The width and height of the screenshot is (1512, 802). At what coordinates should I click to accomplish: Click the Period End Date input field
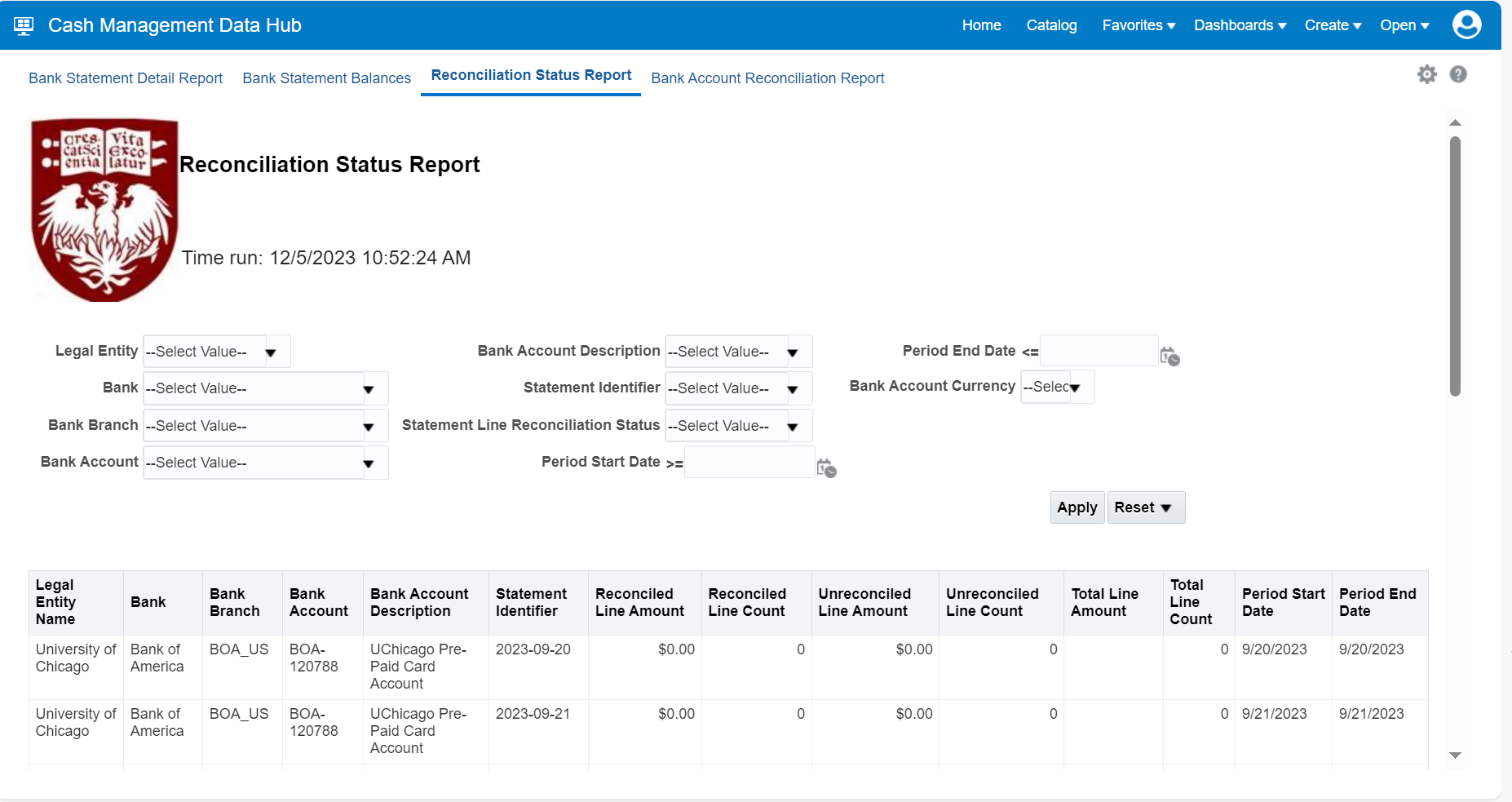(x=1099, y=351)
